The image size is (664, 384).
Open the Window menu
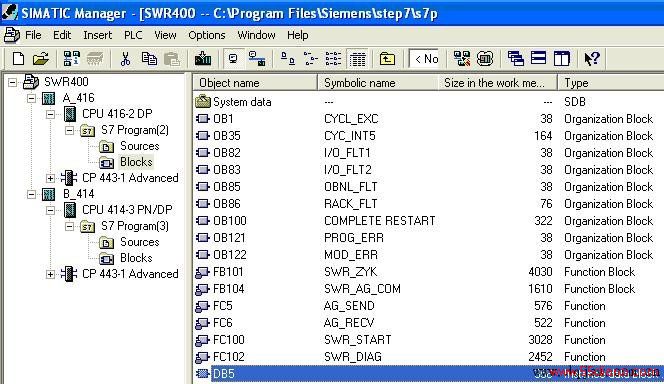tap(256, 35)
